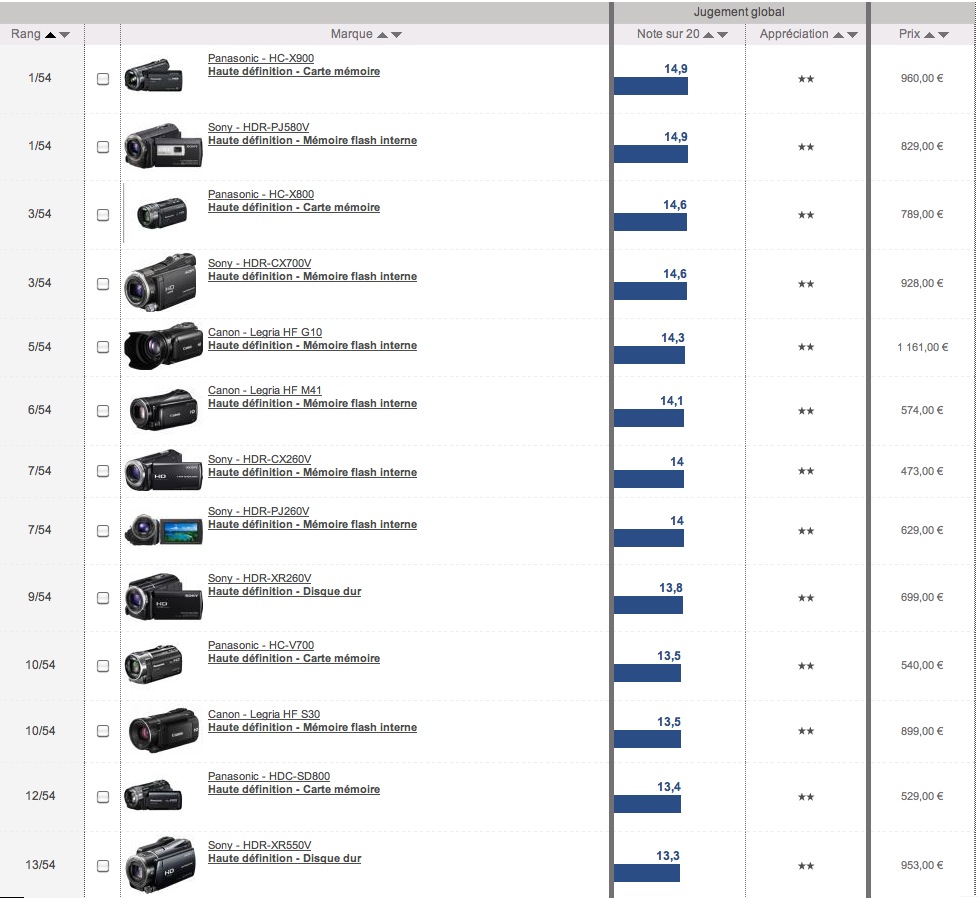The width and height of the screenshot is (978, 898).
Task: Tick the checkbox for Sony HDR-PJ580V
Action: (x=103, y=147)
